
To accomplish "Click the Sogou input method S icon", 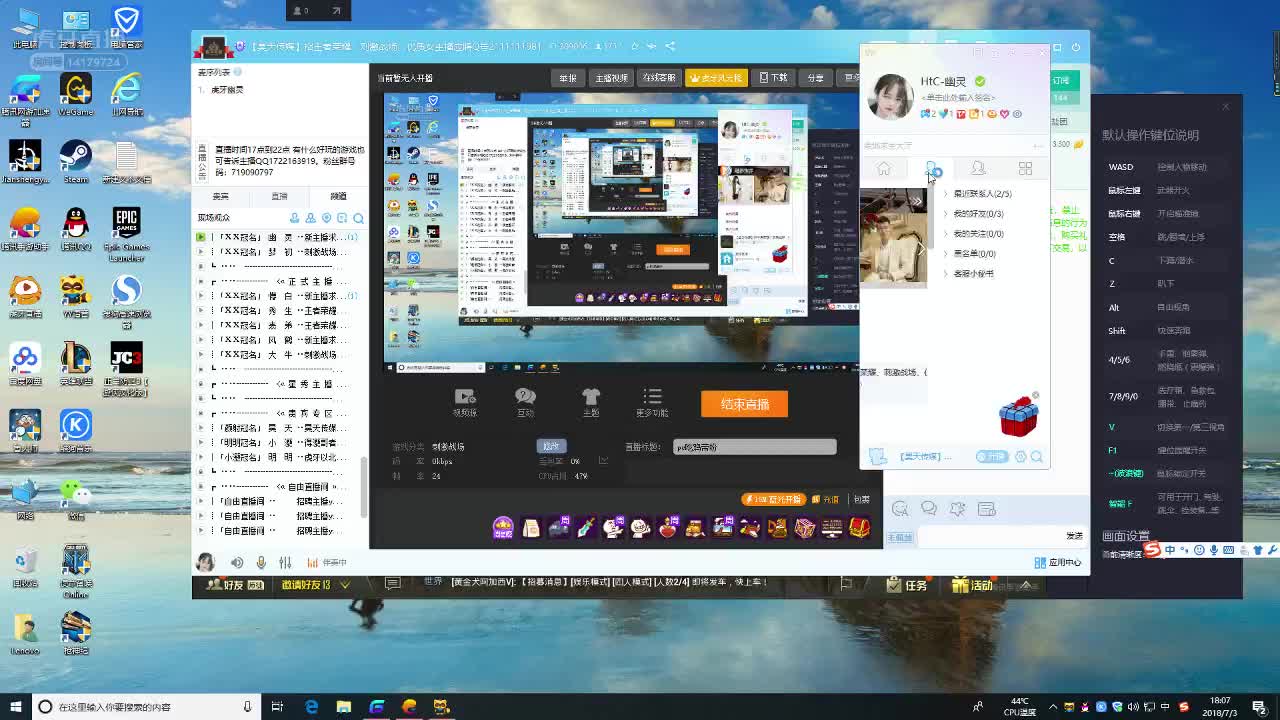I will tap(1153, 550).
